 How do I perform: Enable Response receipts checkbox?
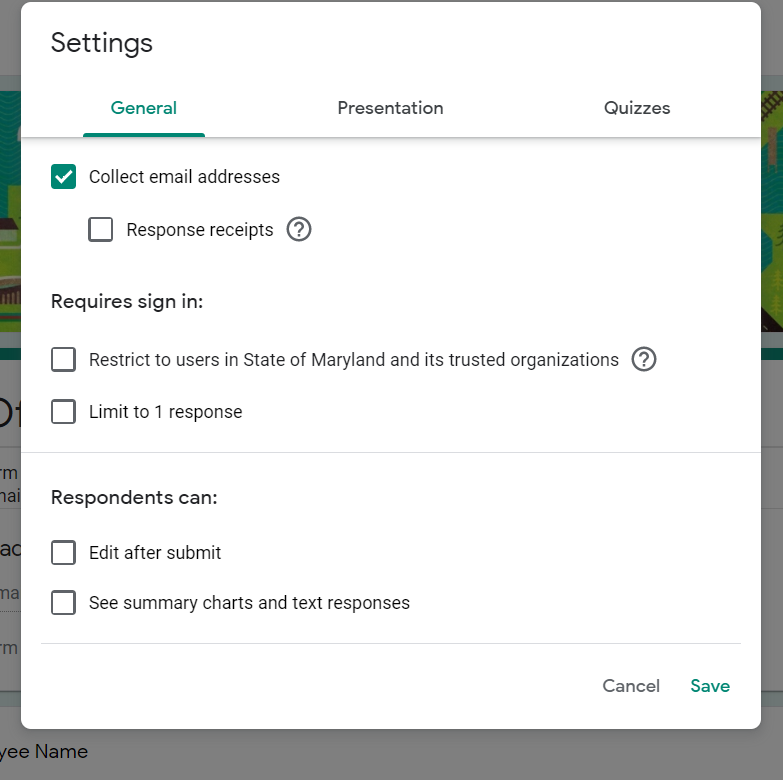point(100,230)
